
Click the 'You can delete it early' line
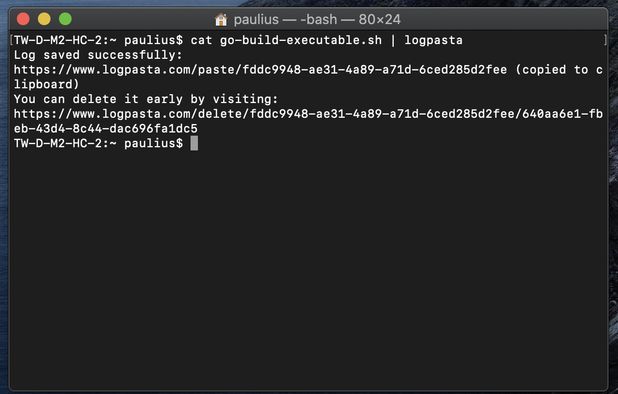[x=146, y=99]
